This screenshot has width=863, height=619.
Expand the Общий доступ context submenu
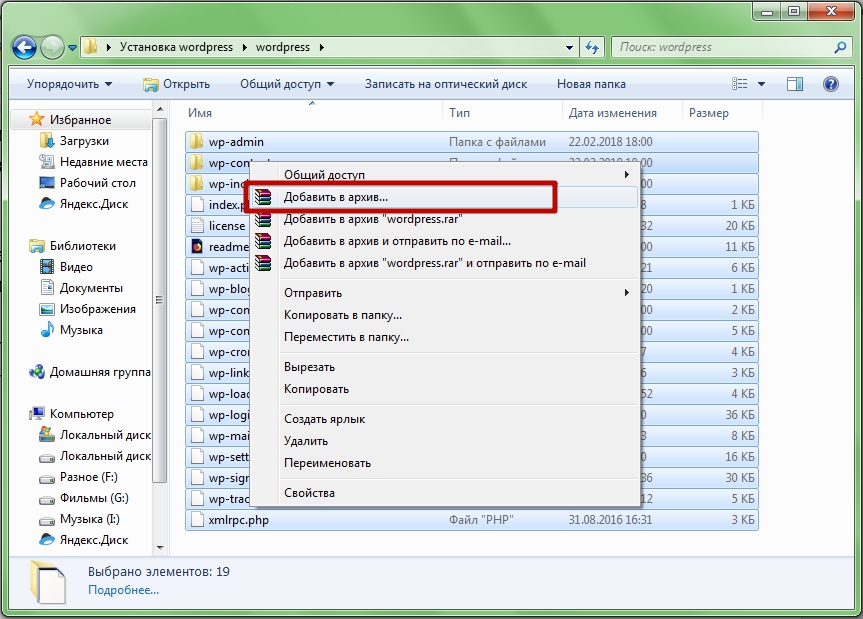pyautogui.click(x=444, y=175)
